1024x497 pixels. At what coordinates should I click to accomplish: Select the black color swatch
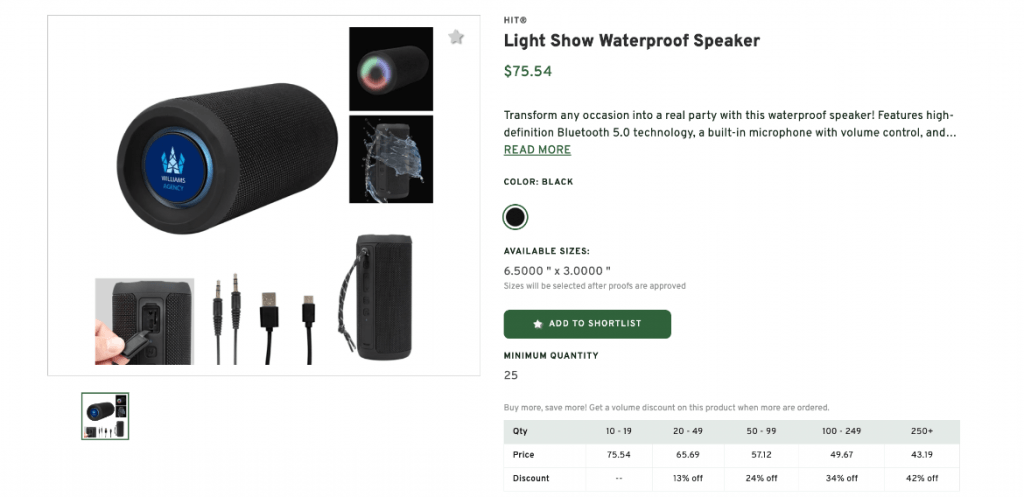[x=515, y=217]
